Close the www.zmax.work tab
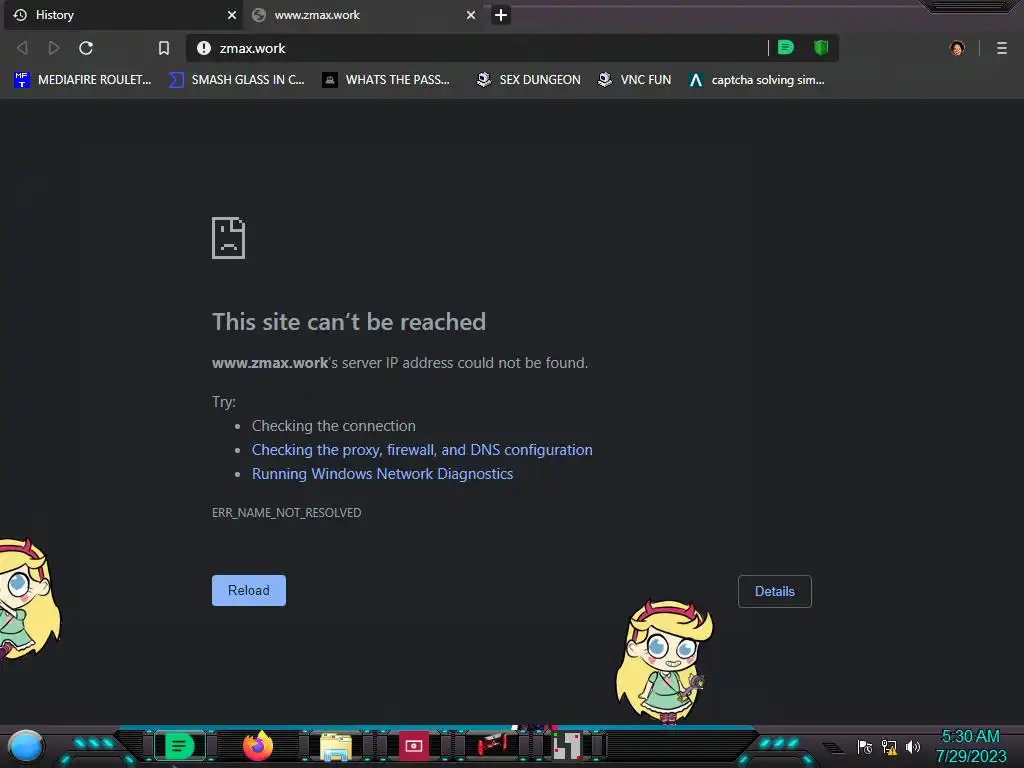The width and height of the screenshot is (1024, 768). click(x=471, y=15)
